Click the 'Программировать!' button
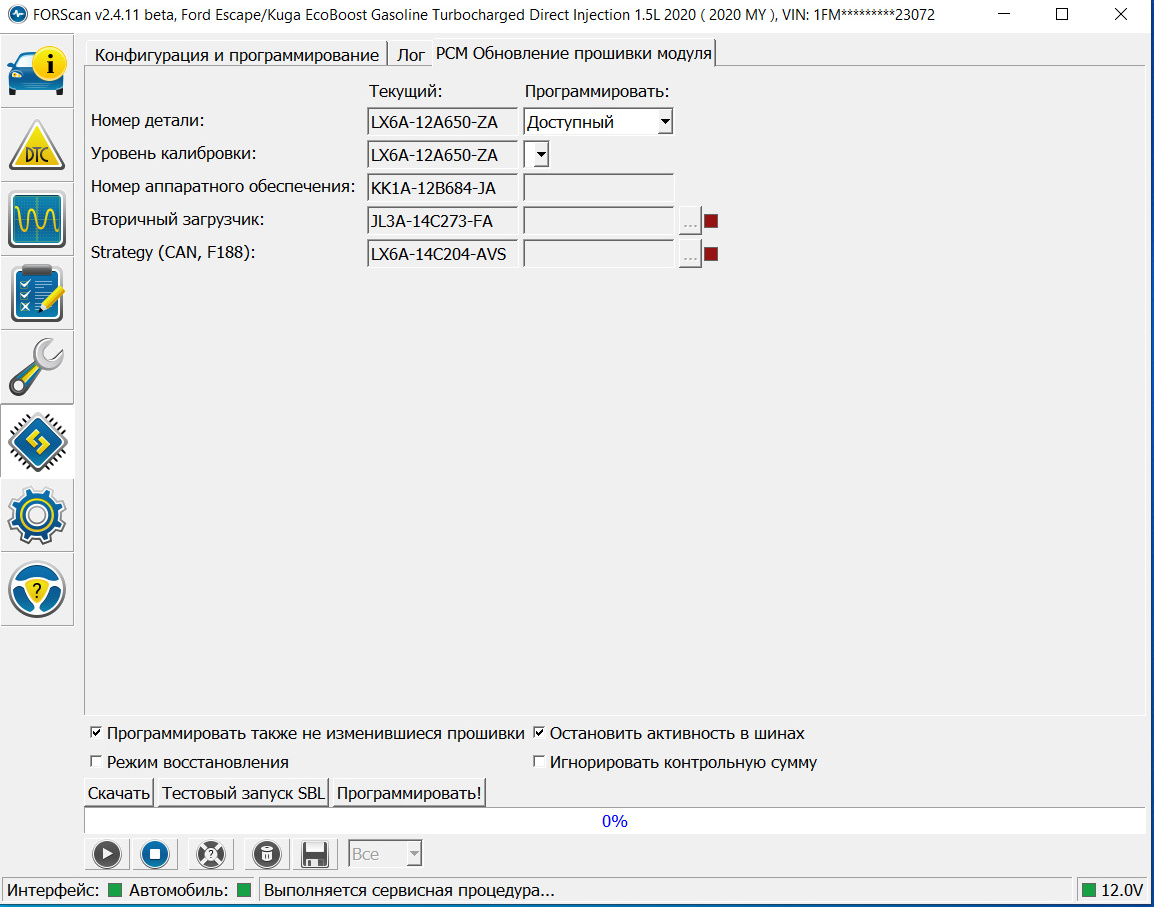The image size is (1154, 907). [409, 793]
